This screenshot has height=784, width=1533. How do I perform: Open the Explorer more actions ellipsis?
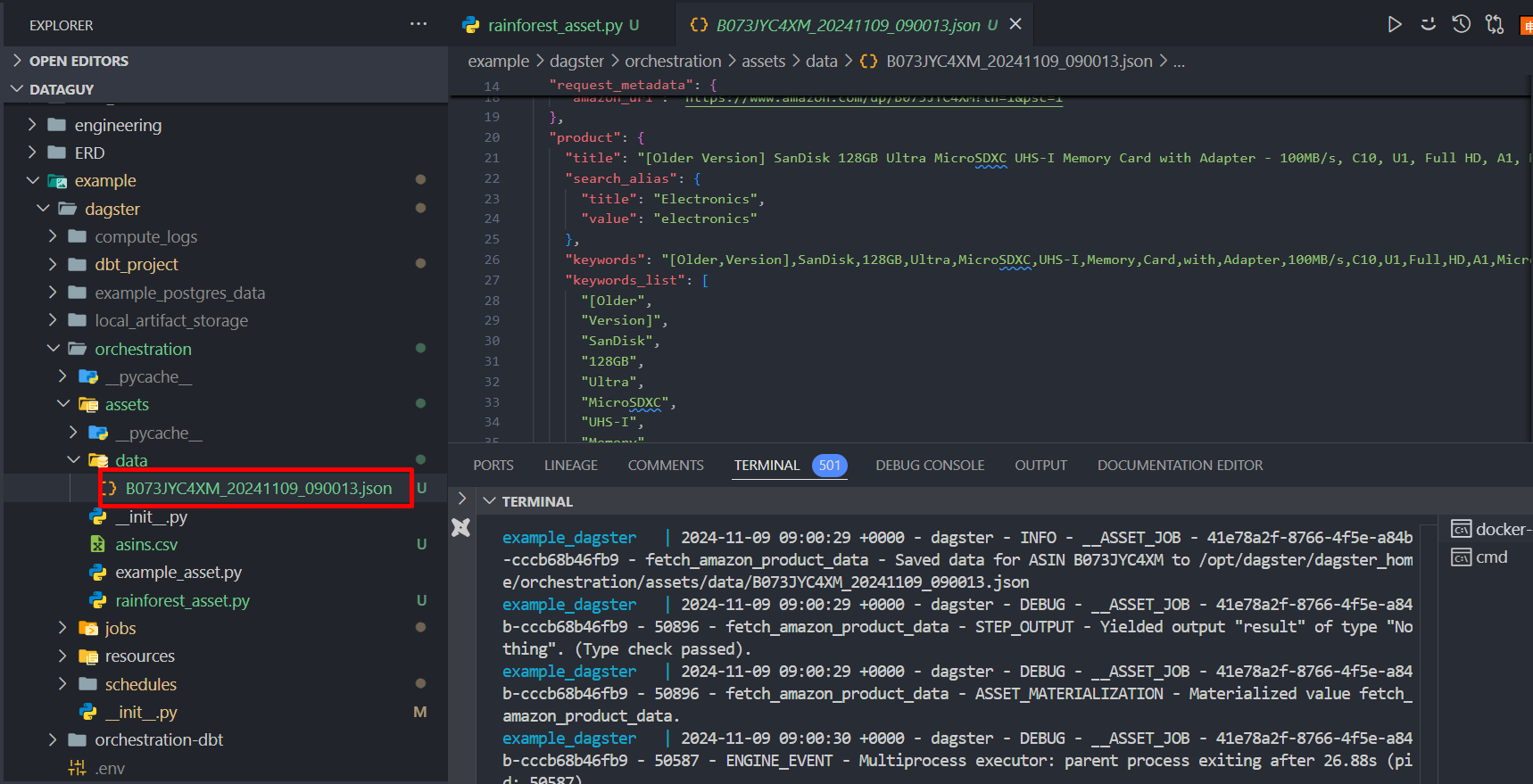coord(418,24)
